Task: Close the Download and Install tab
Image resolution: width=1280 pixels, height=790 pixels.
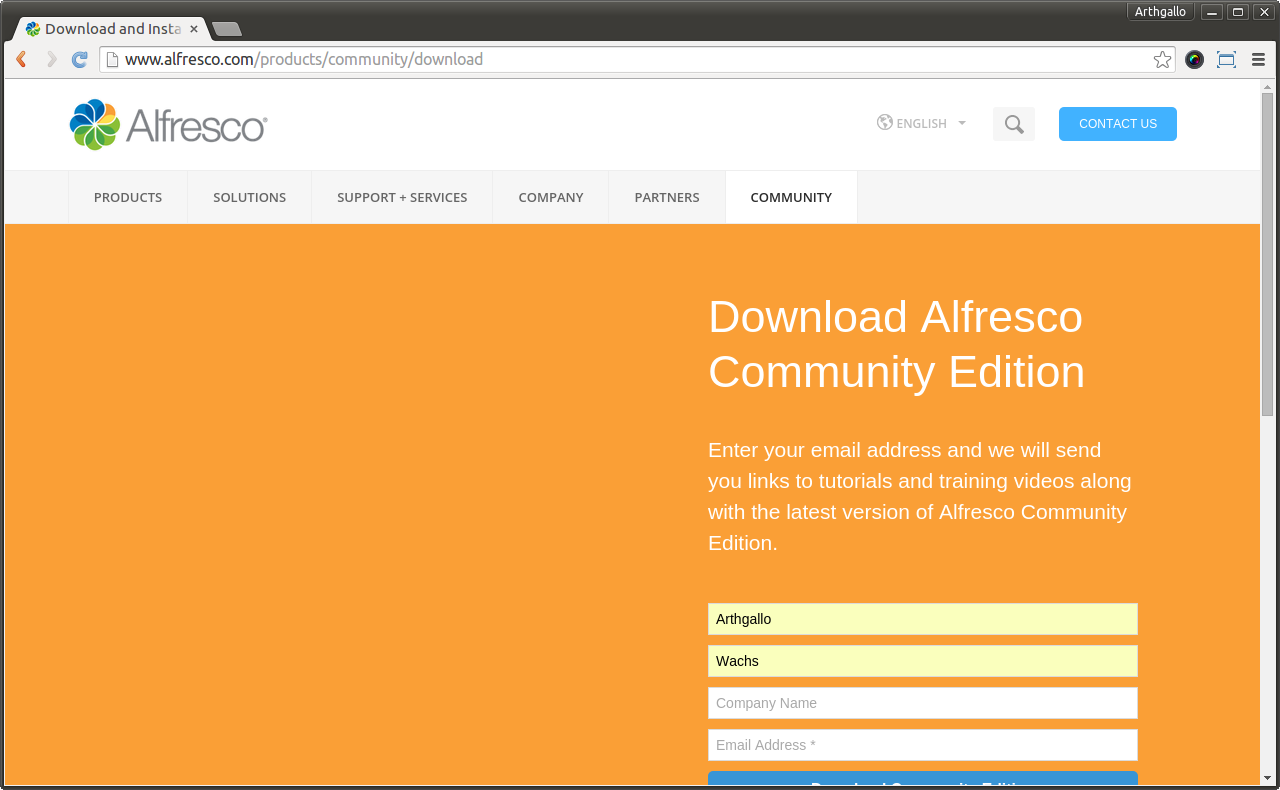Action: click(x=194, y=29)
